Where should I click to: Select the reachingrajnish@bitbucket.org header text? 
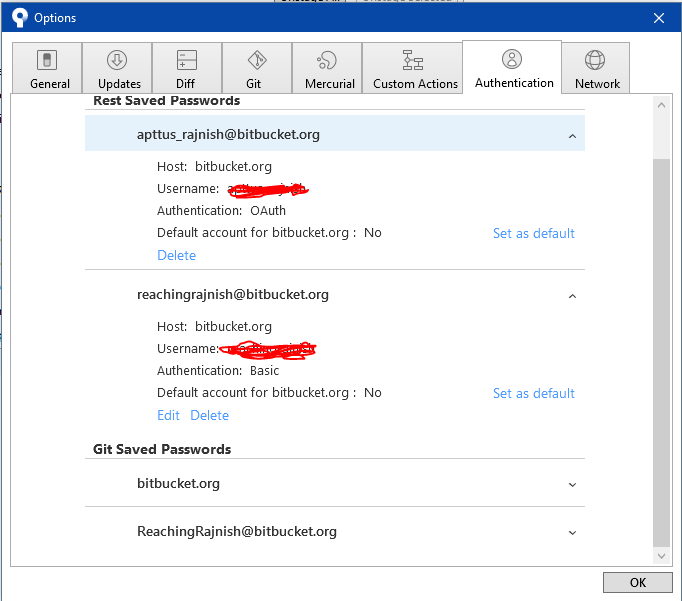(233, 294)
